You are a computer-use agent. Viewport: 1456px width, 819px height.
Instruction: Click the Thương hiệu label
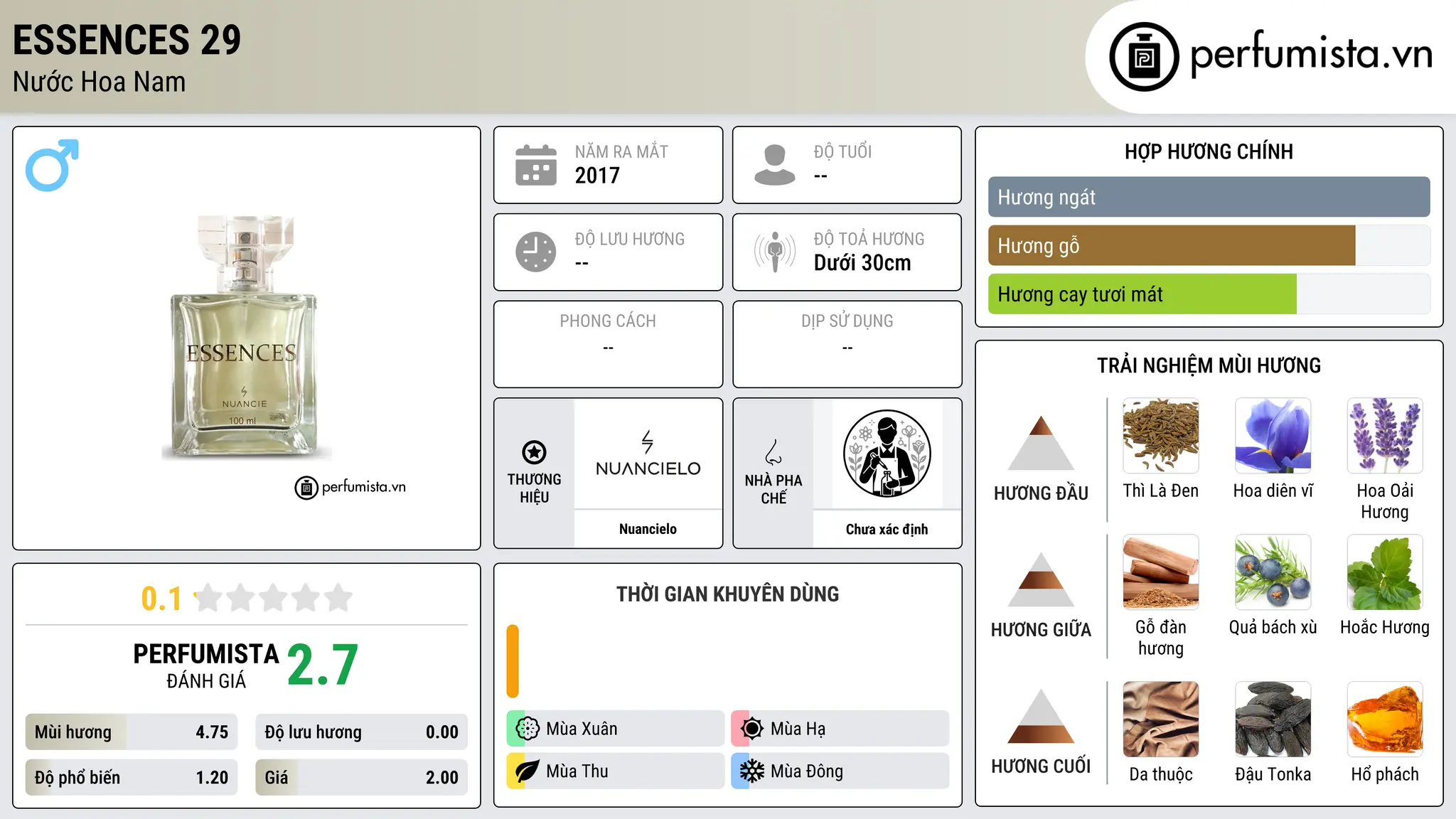534,488
